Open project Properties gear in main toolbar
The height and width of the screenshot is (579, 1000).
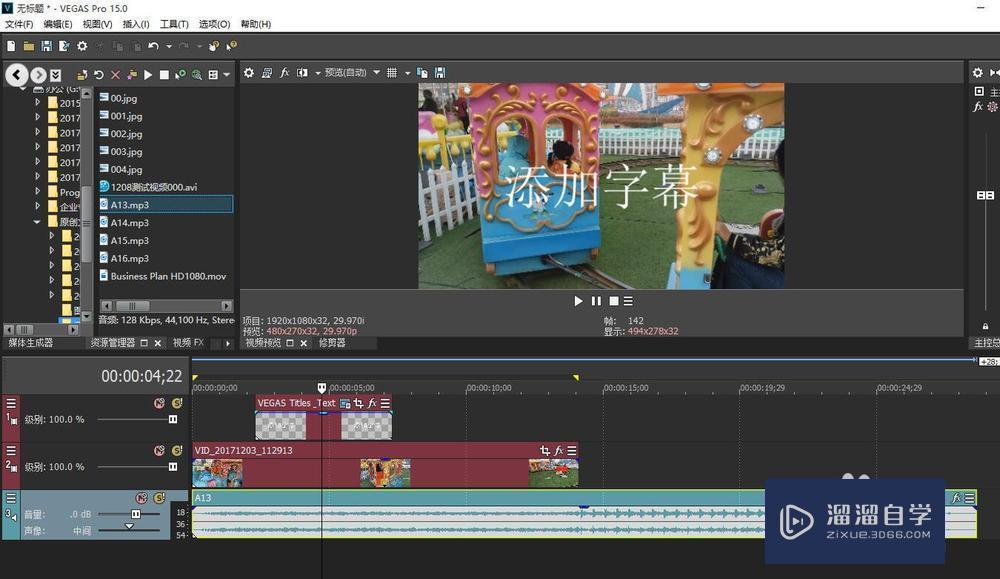click(82, 46)
